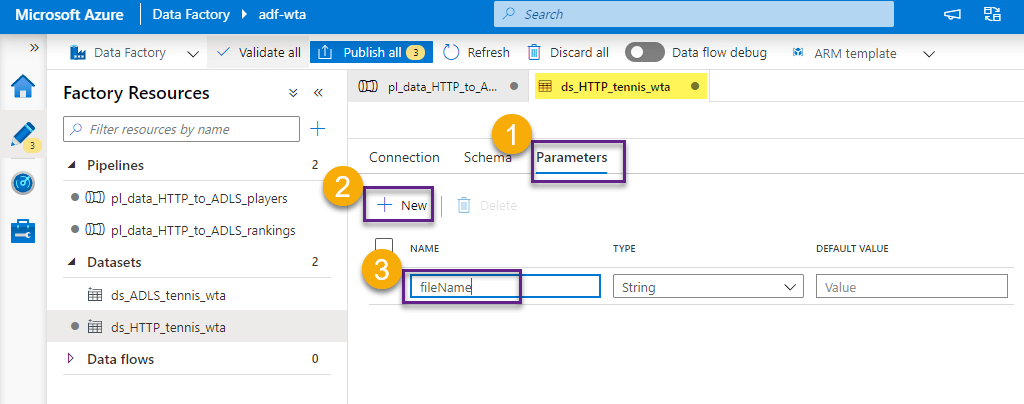Click the Default Value input field

[x=911, y=287]
